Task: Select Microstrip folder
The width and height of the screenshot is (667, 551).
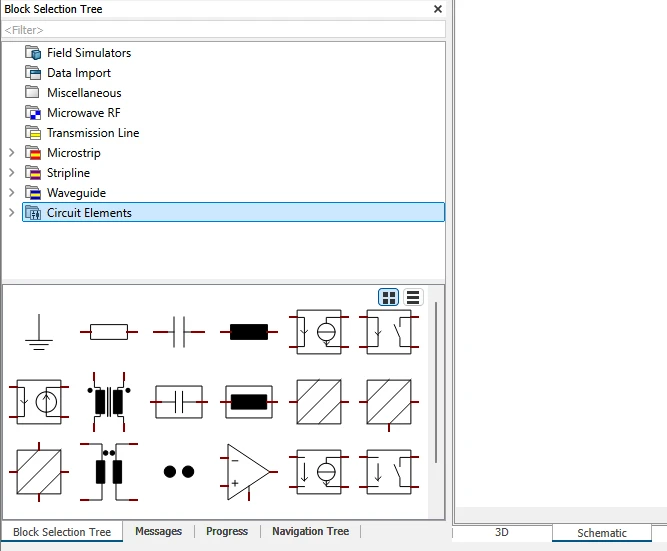Action: [63, 153]
